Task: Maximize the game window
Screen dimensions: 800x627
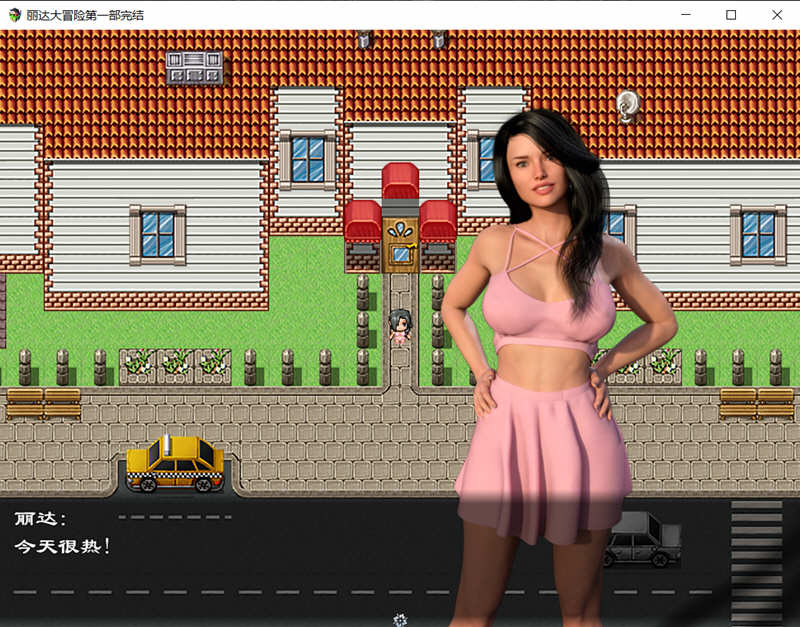Action: pos(731,15)
